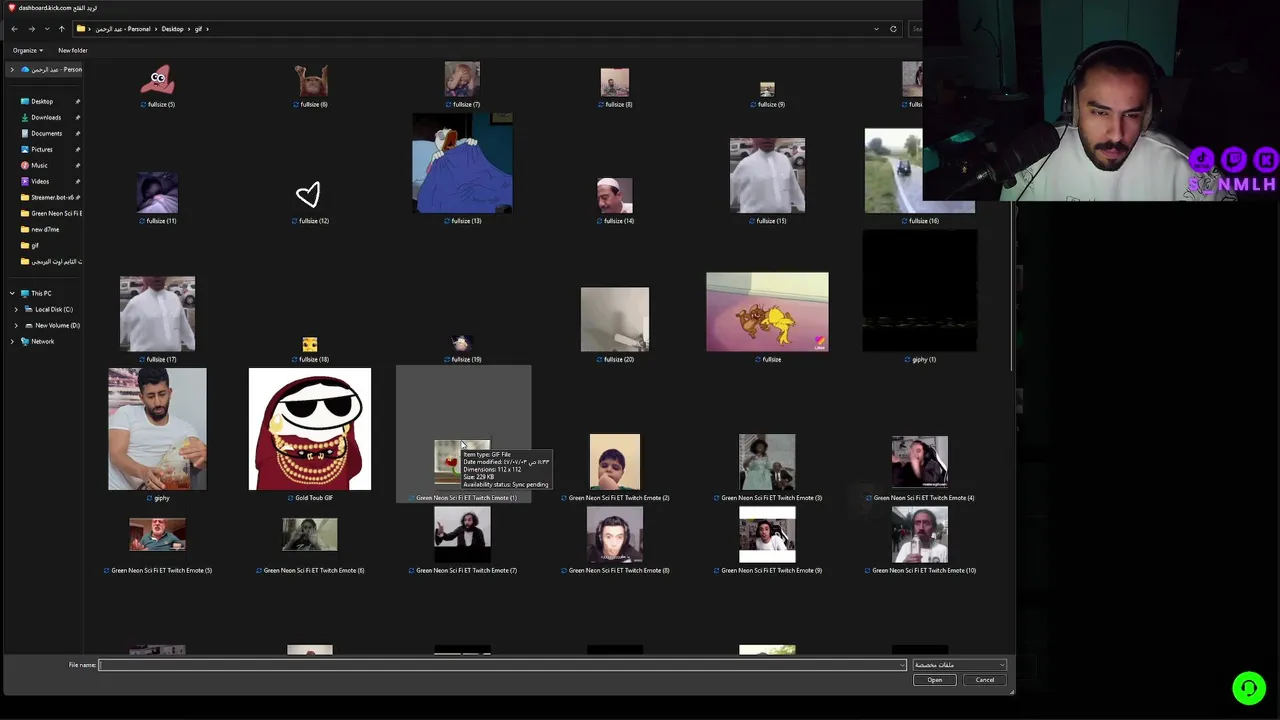The image size is (1280, 720).
Task: Select Green Neon Sci Fi Twitch Emote (7)
Action: (x=462, y=535)
